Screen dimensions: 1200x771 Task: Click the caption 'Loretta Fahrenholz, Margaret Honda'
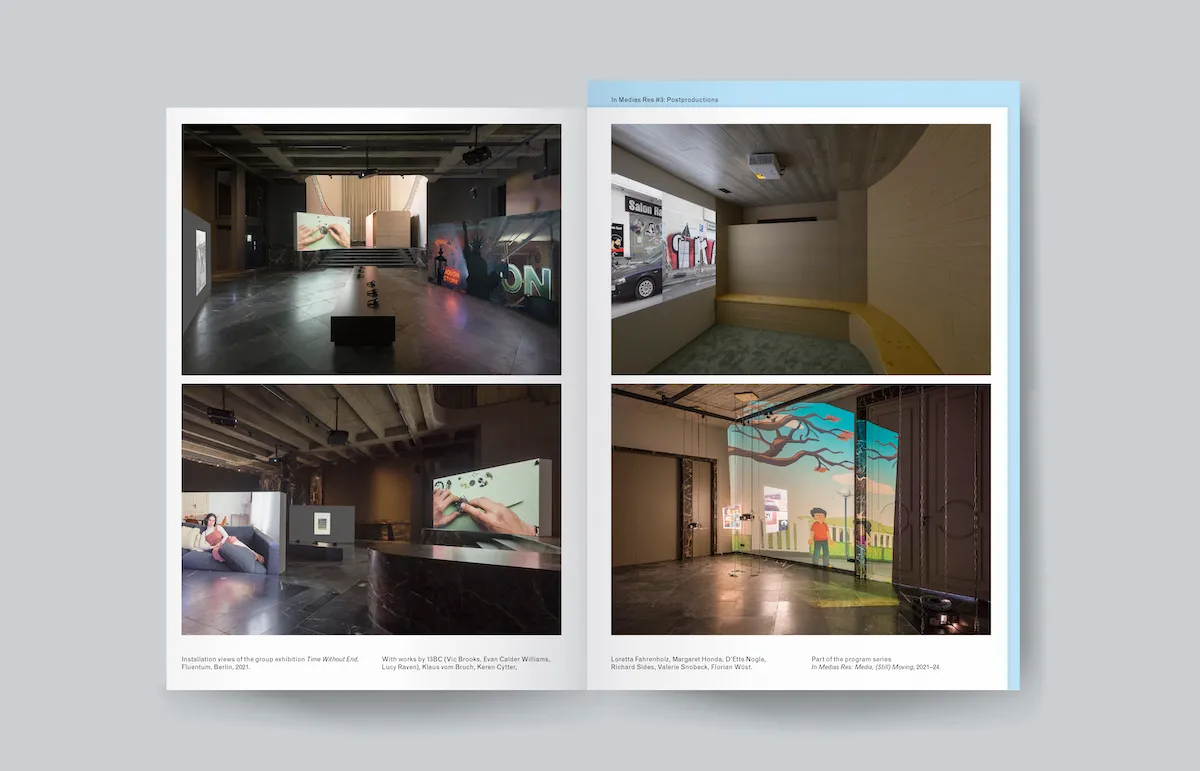[x=668, y=659]
